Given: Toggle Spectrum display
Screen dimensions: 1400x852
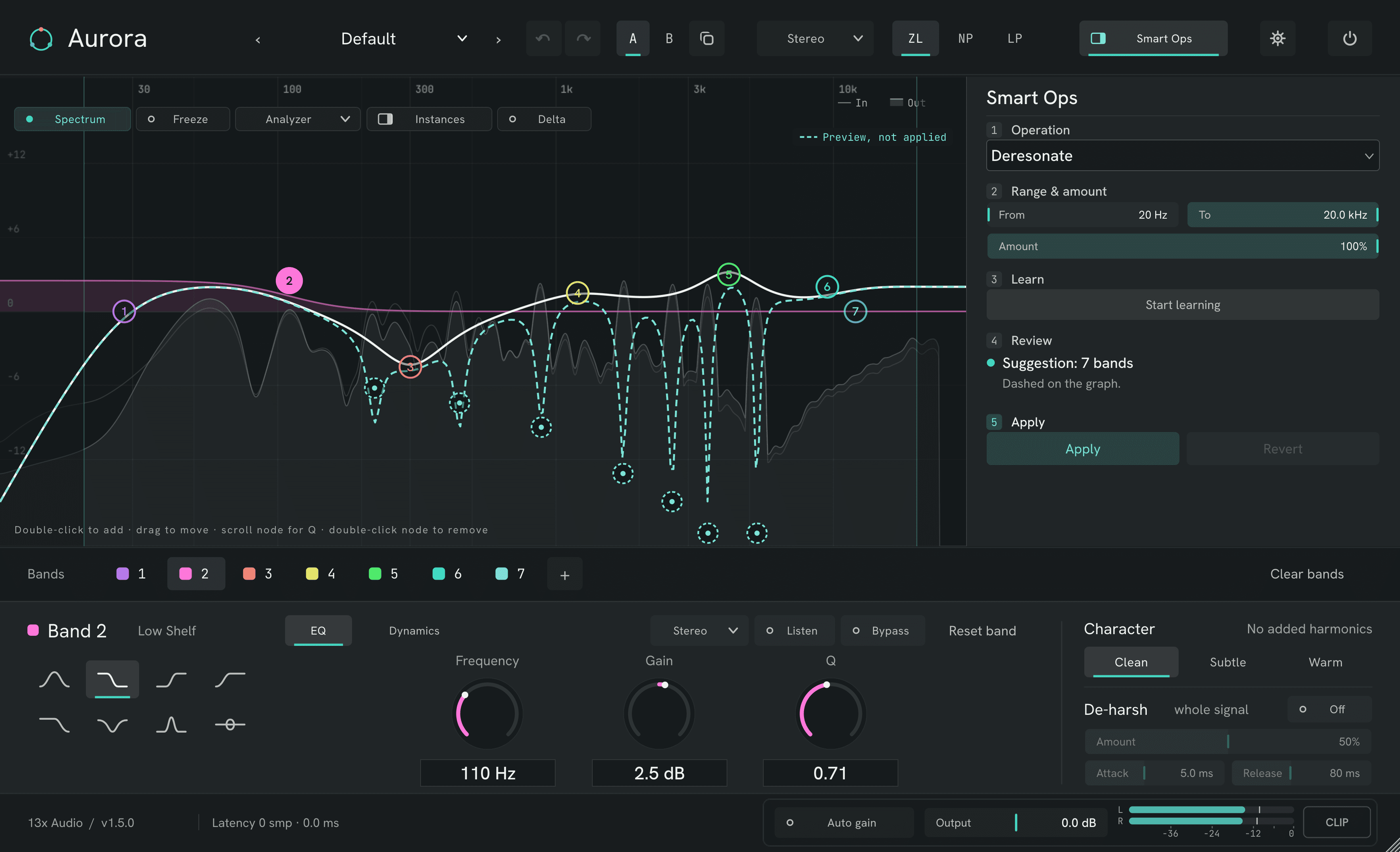Looking at the screenshot, I should point(73,119).
